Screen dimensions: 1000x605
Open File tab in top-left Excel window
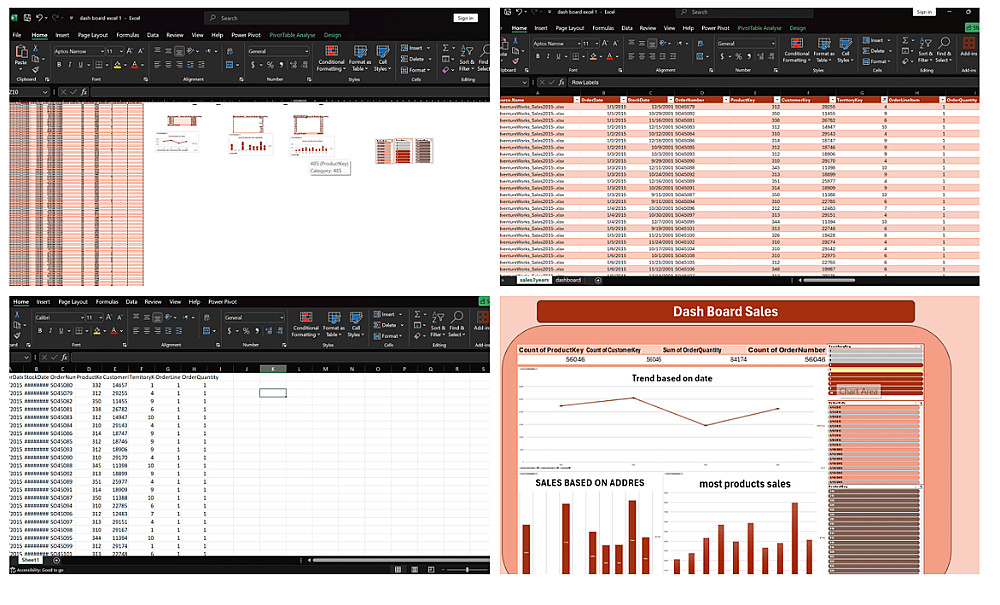(17, 35)
